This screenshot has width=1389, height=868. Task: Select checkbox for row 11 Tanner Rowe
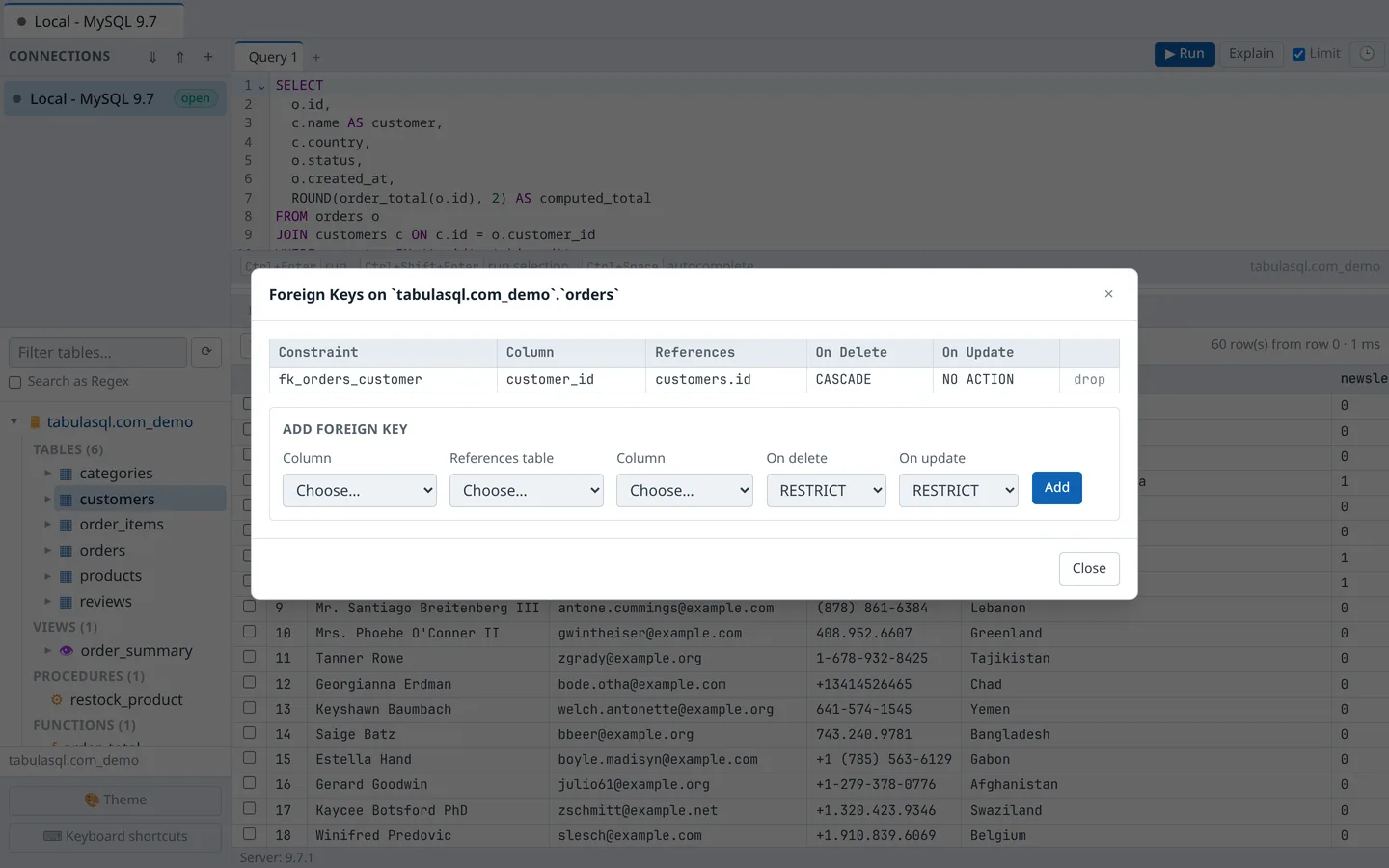[249, 657]
